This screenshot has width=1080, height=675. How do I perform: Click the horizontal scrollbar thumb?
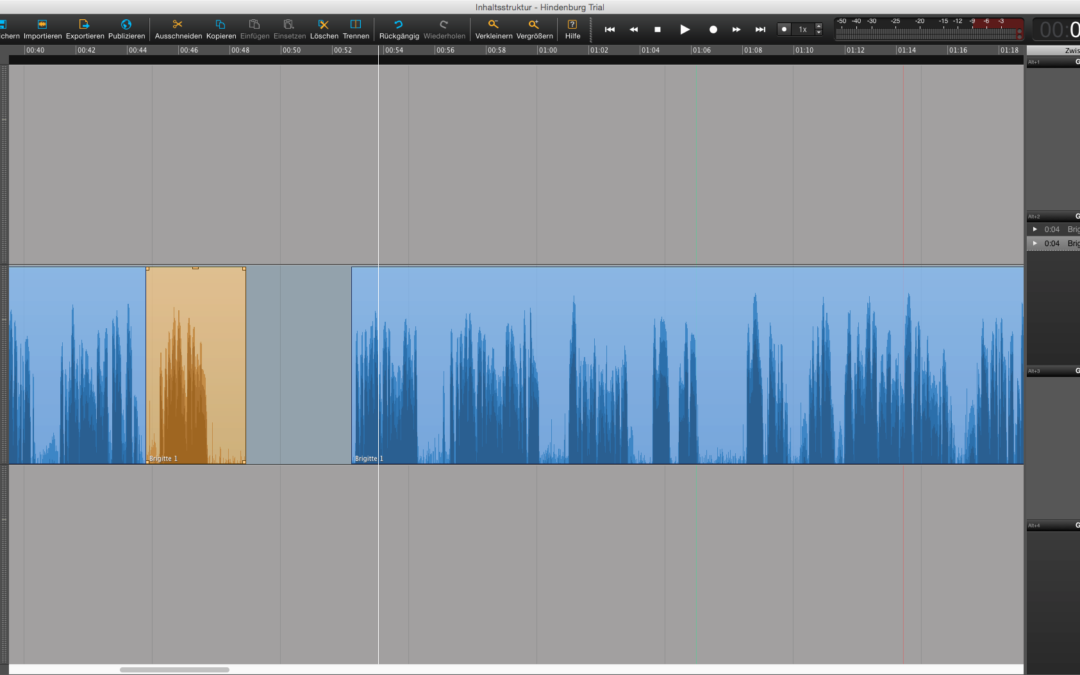(174, 669)
